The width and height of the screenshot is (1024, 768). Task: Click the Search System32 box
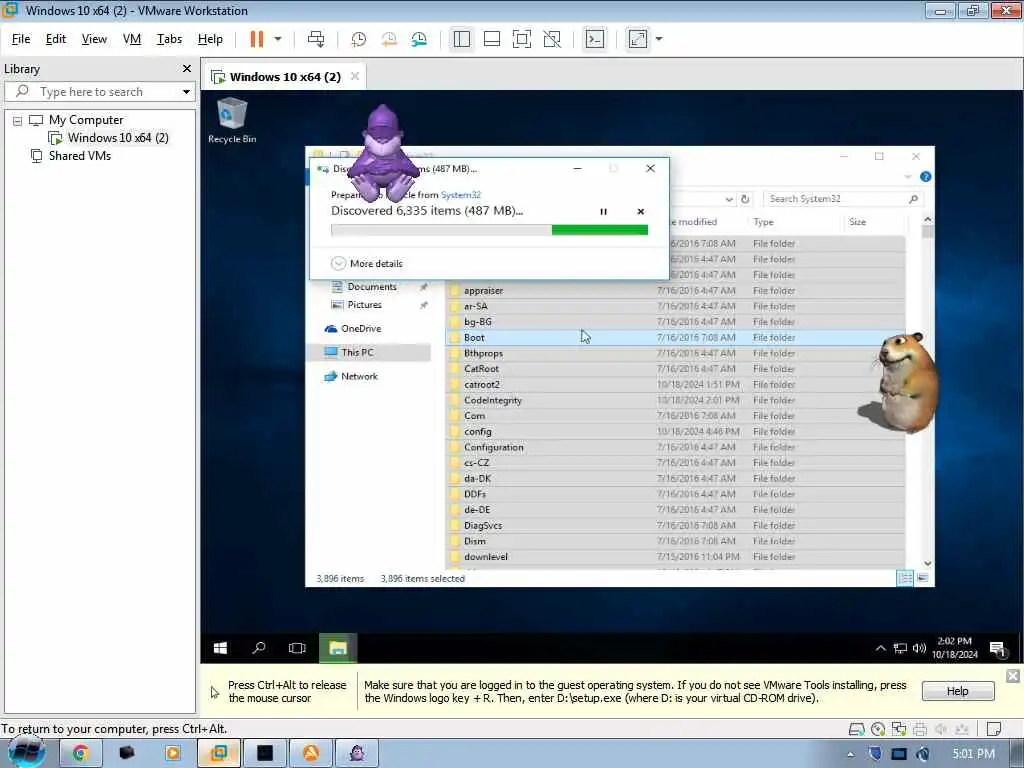(x=842, y=199)
